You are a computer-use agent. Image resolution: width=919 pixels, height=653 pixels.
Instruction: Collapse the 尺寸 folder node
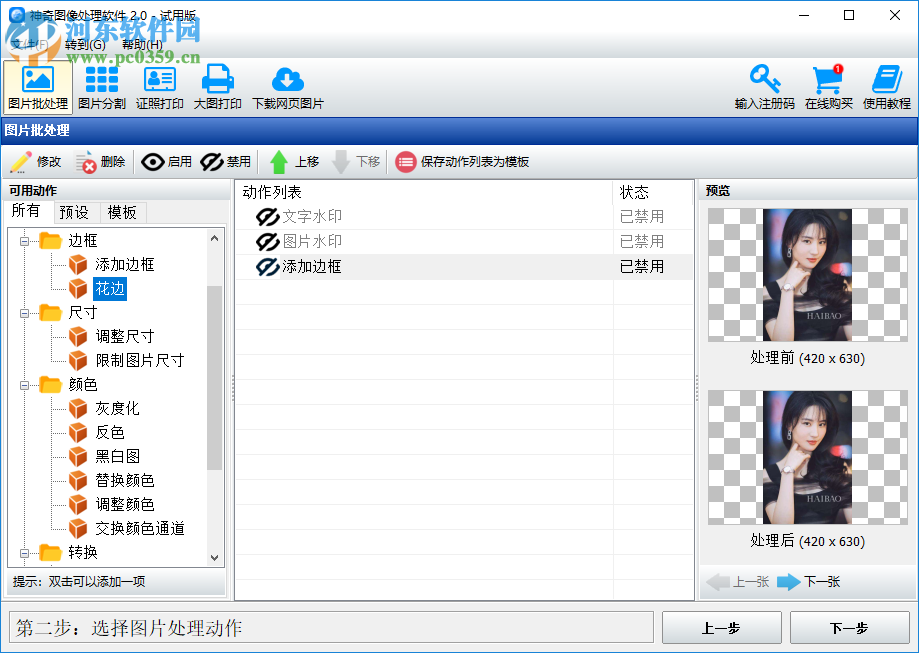click(x=24, y=313)
